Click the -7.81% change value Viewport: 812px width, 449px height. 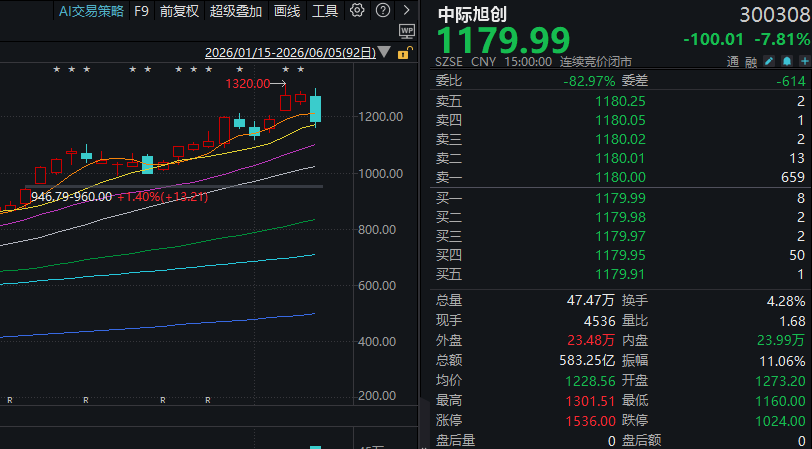pyautogui.click(x=782, y=39)
